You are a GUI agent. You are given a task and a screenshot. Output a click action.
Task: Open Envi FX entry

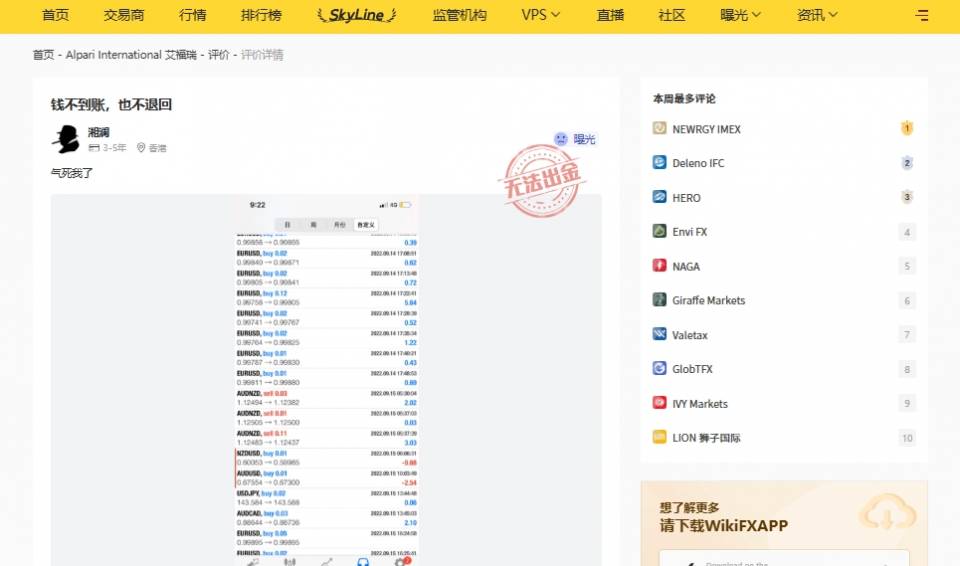coord(689,232)
